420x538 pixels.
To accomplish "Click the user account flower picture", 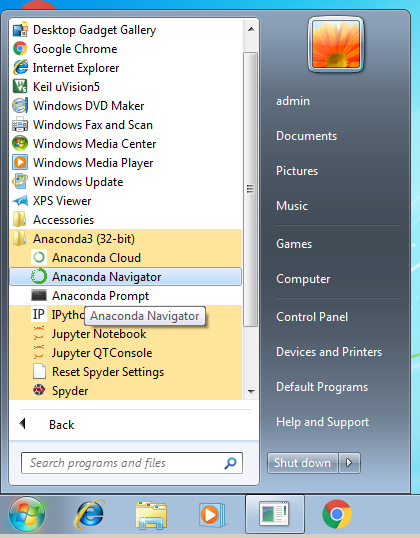I will click(336, 44).
